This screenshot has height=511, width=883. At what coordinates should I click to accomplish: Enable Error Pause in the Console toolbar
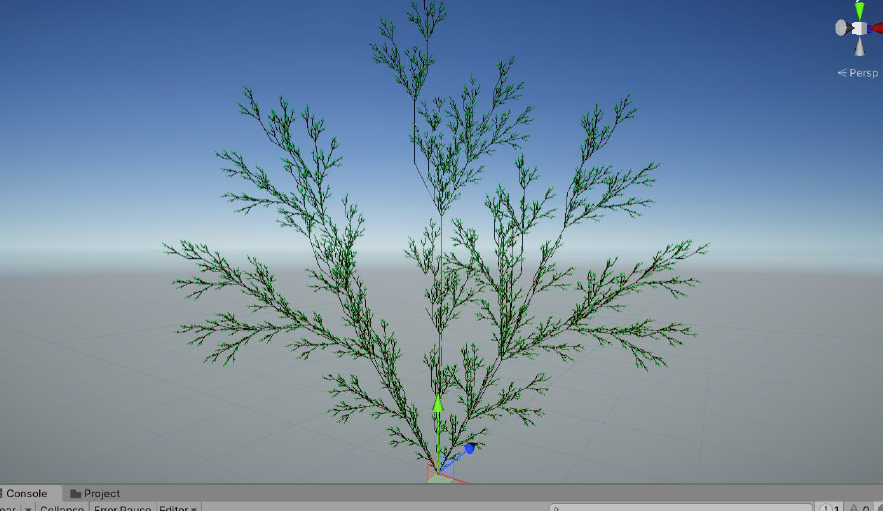122,508
